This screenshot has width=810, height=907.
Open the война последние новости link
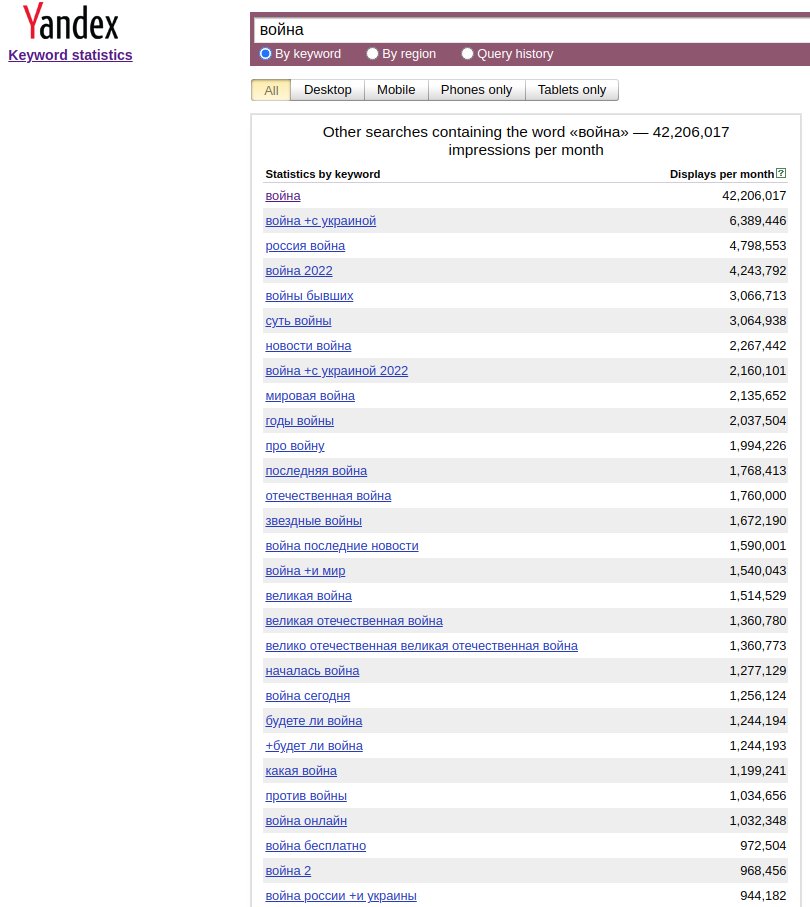pyautogui.click(x=342, y=546)
